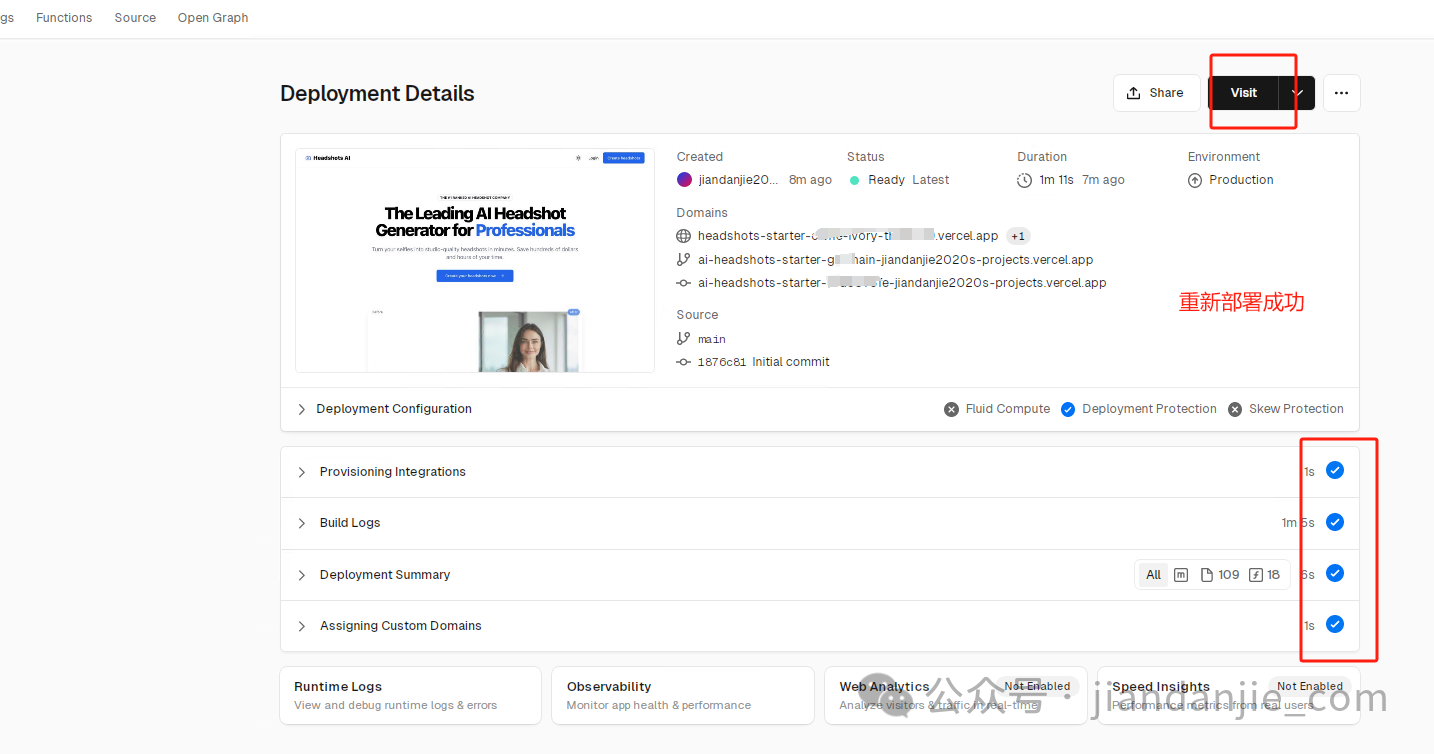Click the Production environment arrow icon
Image resolution: width=1434 pixels, height=754 pixels.
pos(1195,180)
